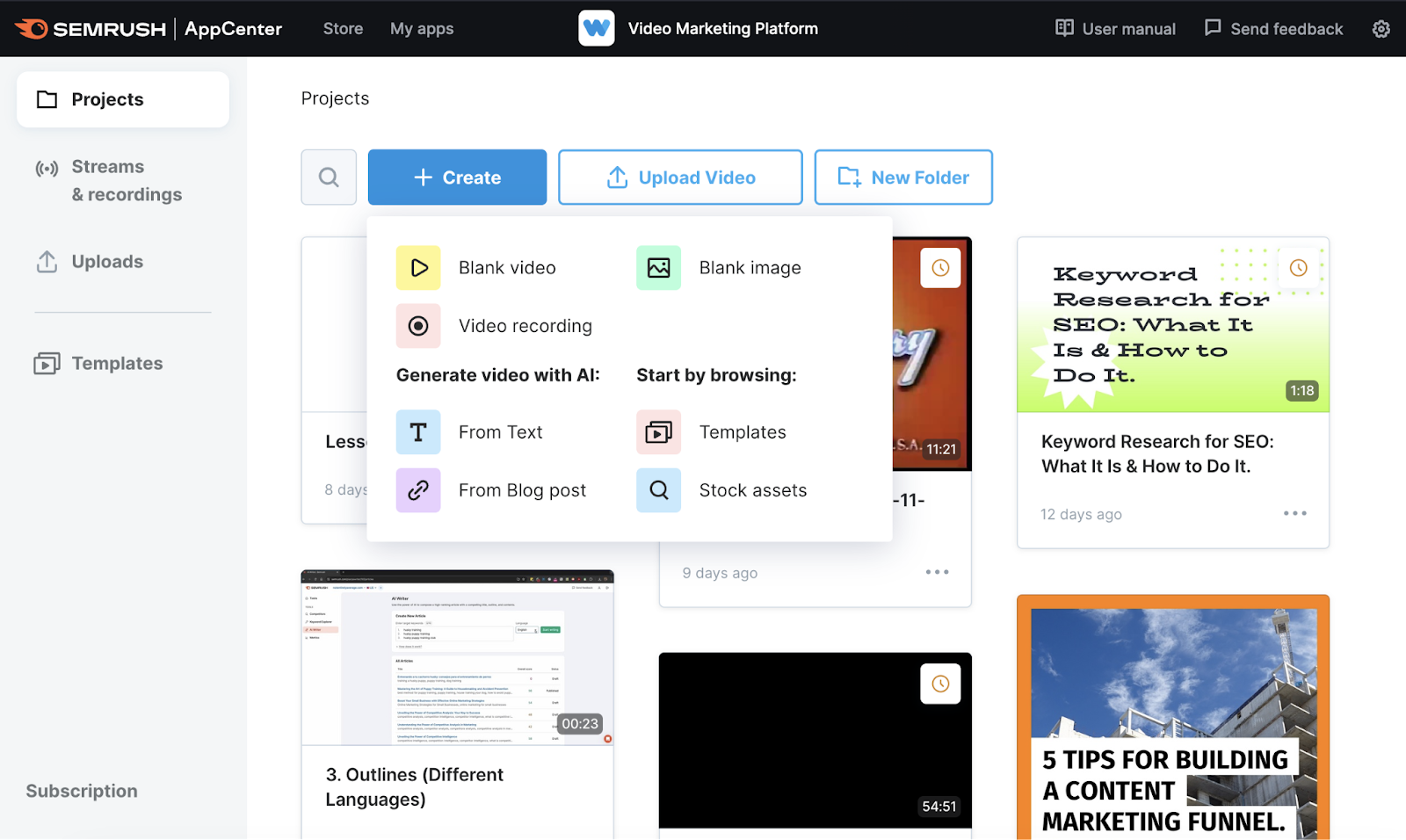
Task: Create a New Folder
Action: coord(903,177)
